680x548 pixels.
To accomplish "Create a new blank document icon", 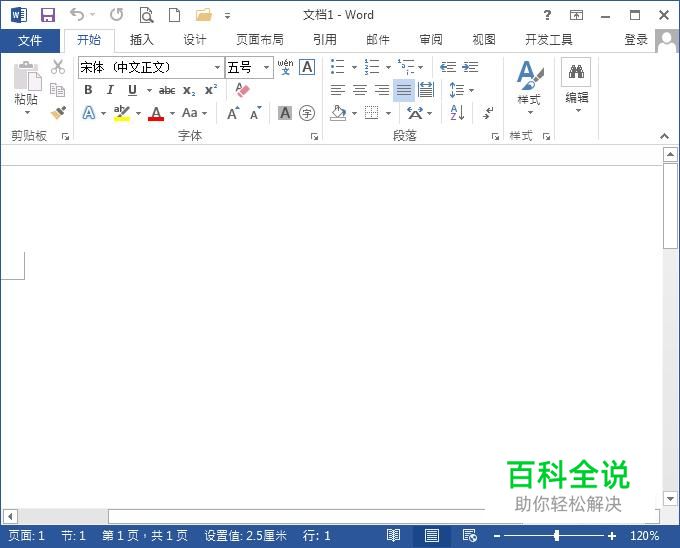I will pos(174,15).
